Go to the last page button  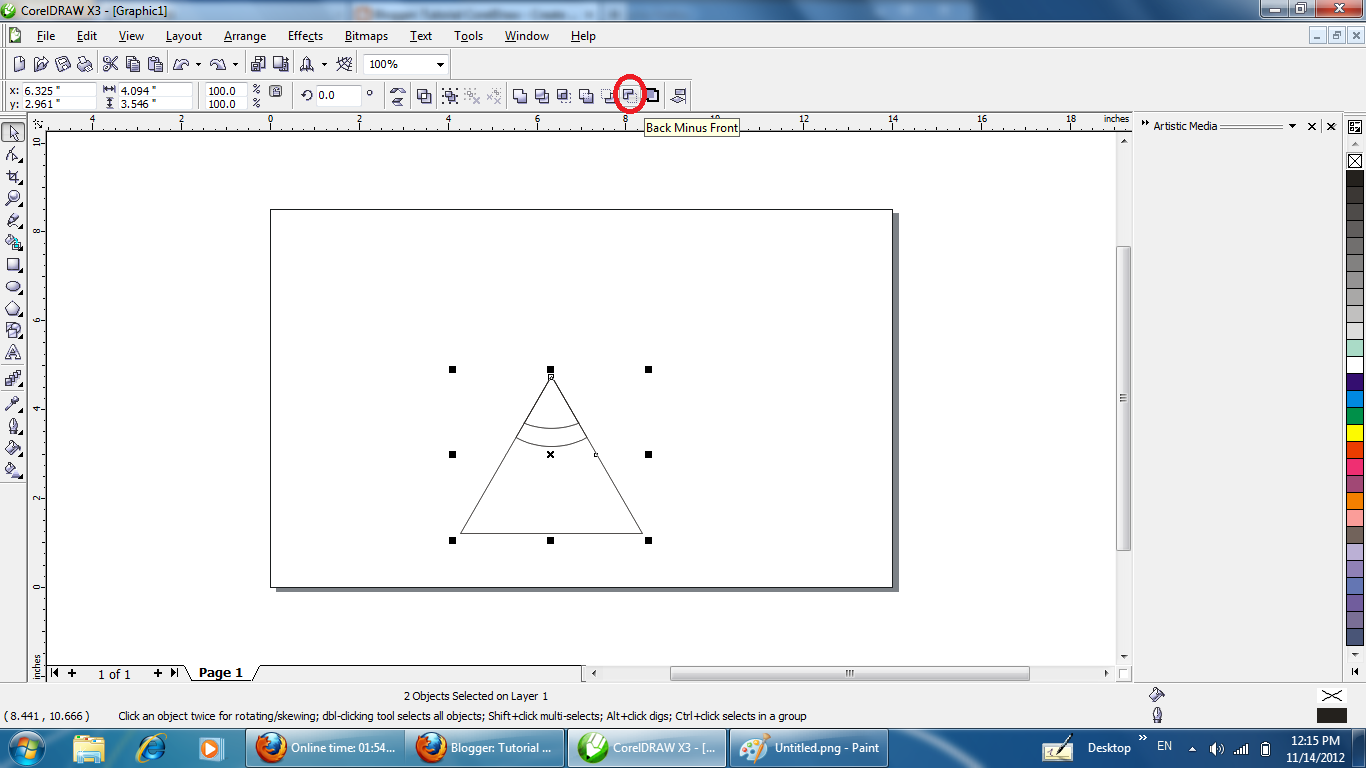click(x=175, y=673)
